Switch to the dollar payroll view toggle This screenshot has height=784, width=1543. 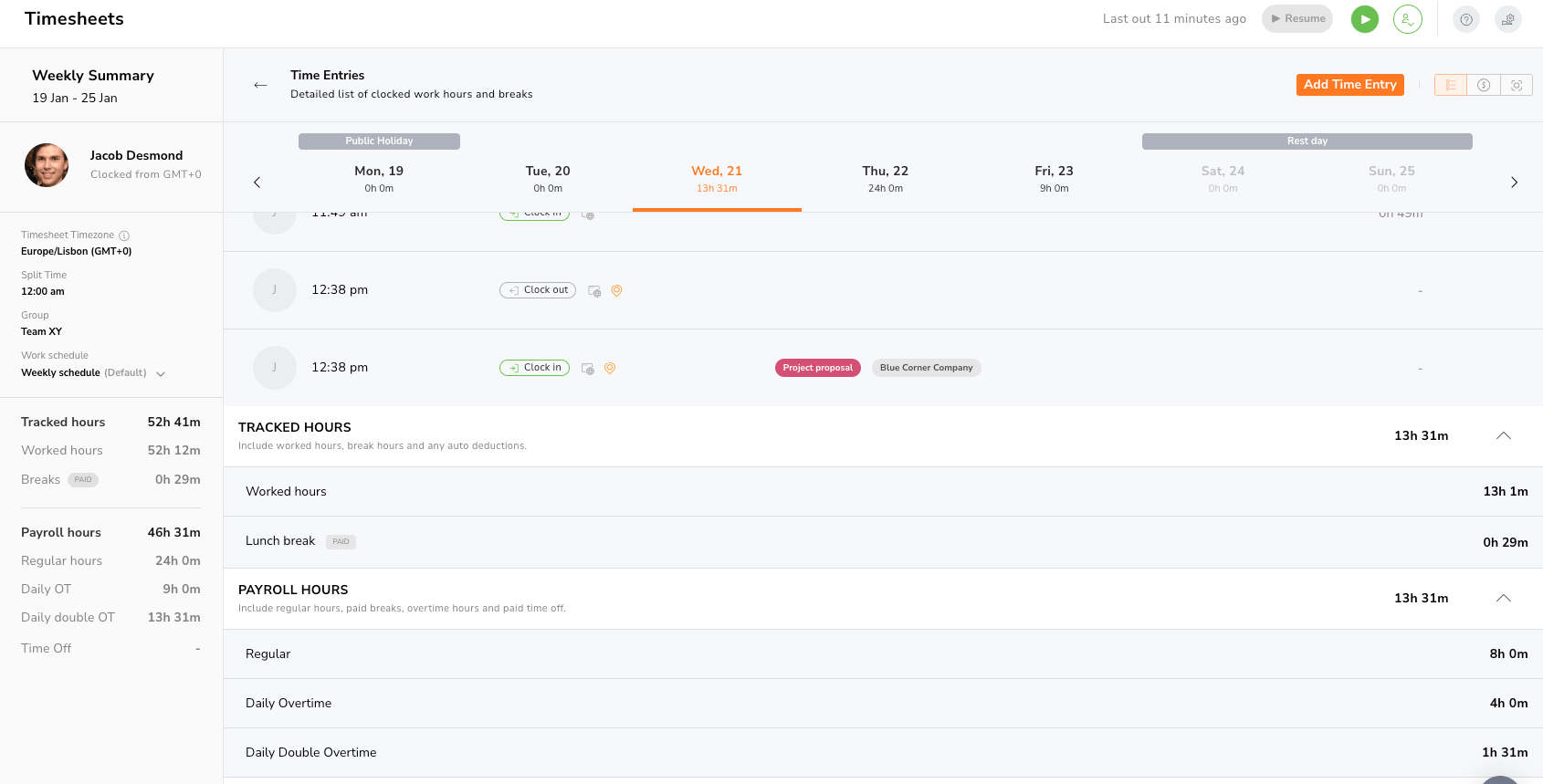point(1484,85)
